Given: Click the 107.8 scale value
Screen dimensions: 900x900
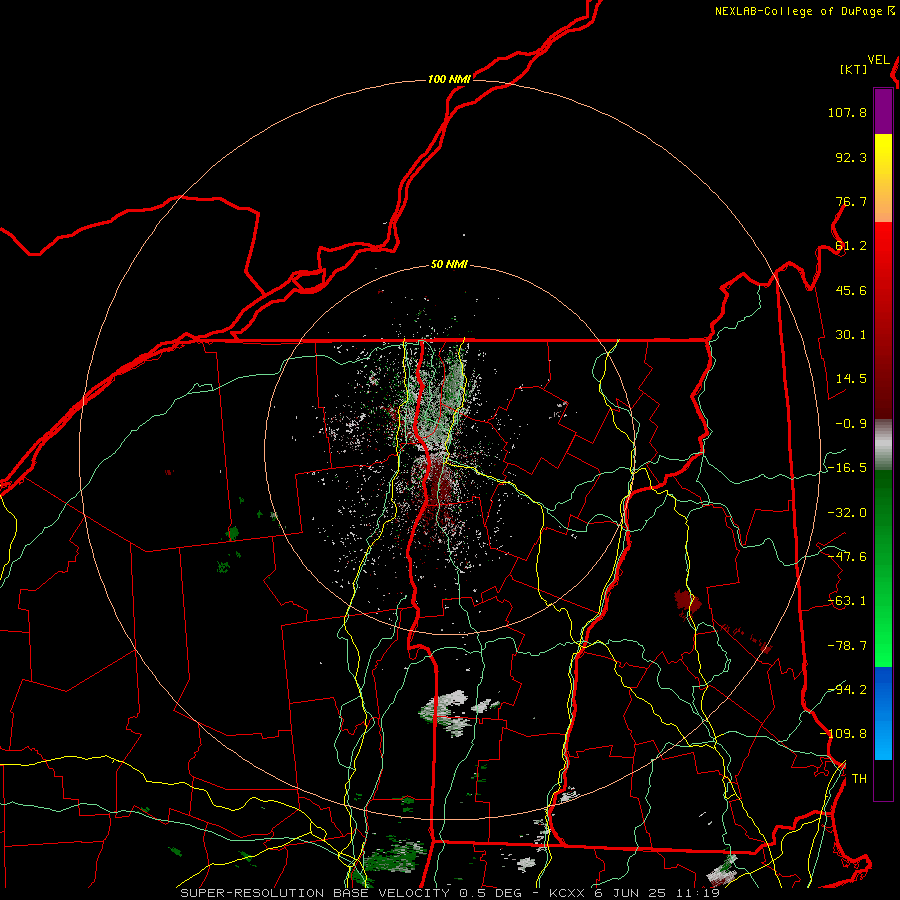Looking at the screenshot, I should click(x=847, y=112).
